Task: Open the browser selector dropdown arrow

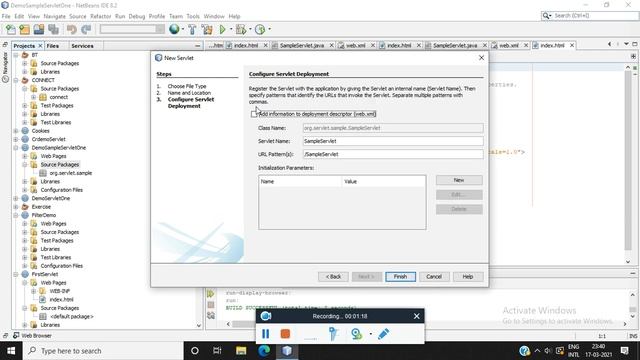Action: click(x=182, y=29)
